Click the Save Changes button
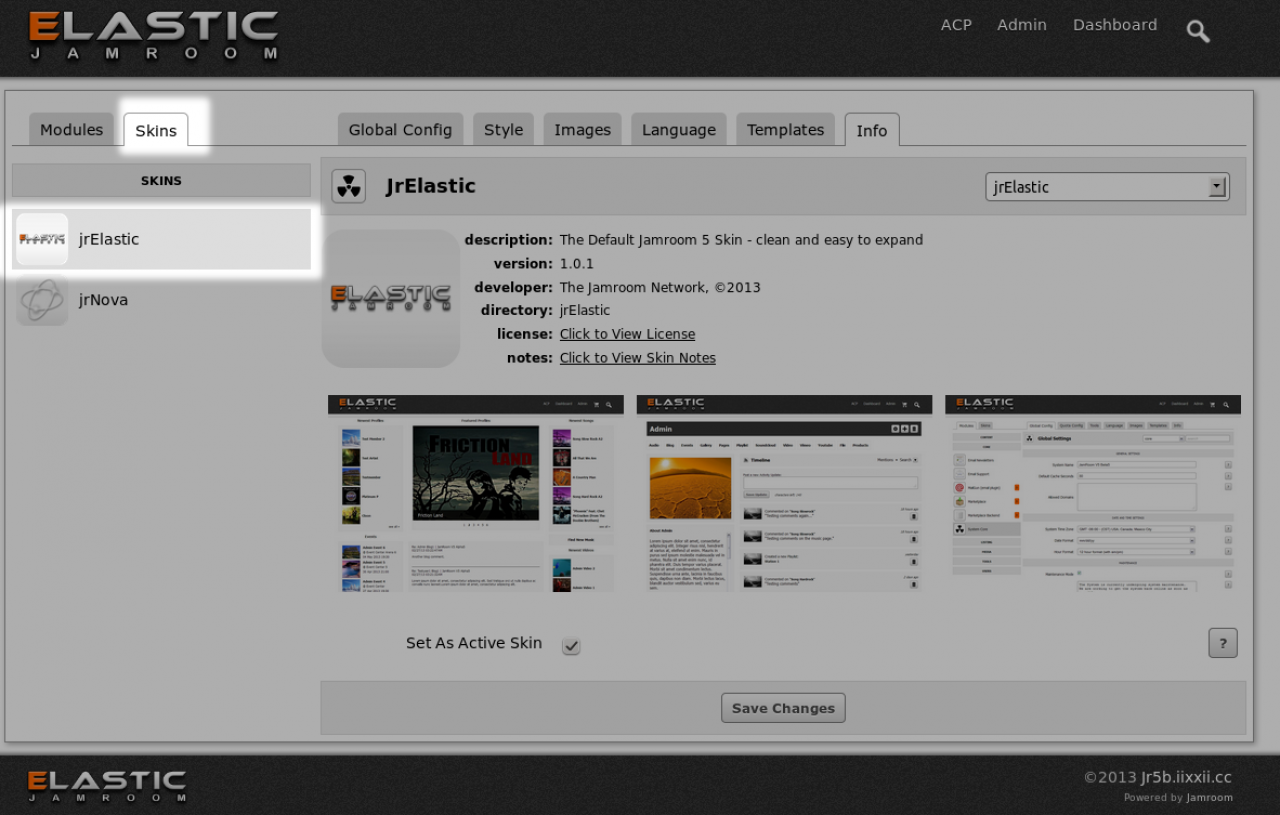 point(783,708)
